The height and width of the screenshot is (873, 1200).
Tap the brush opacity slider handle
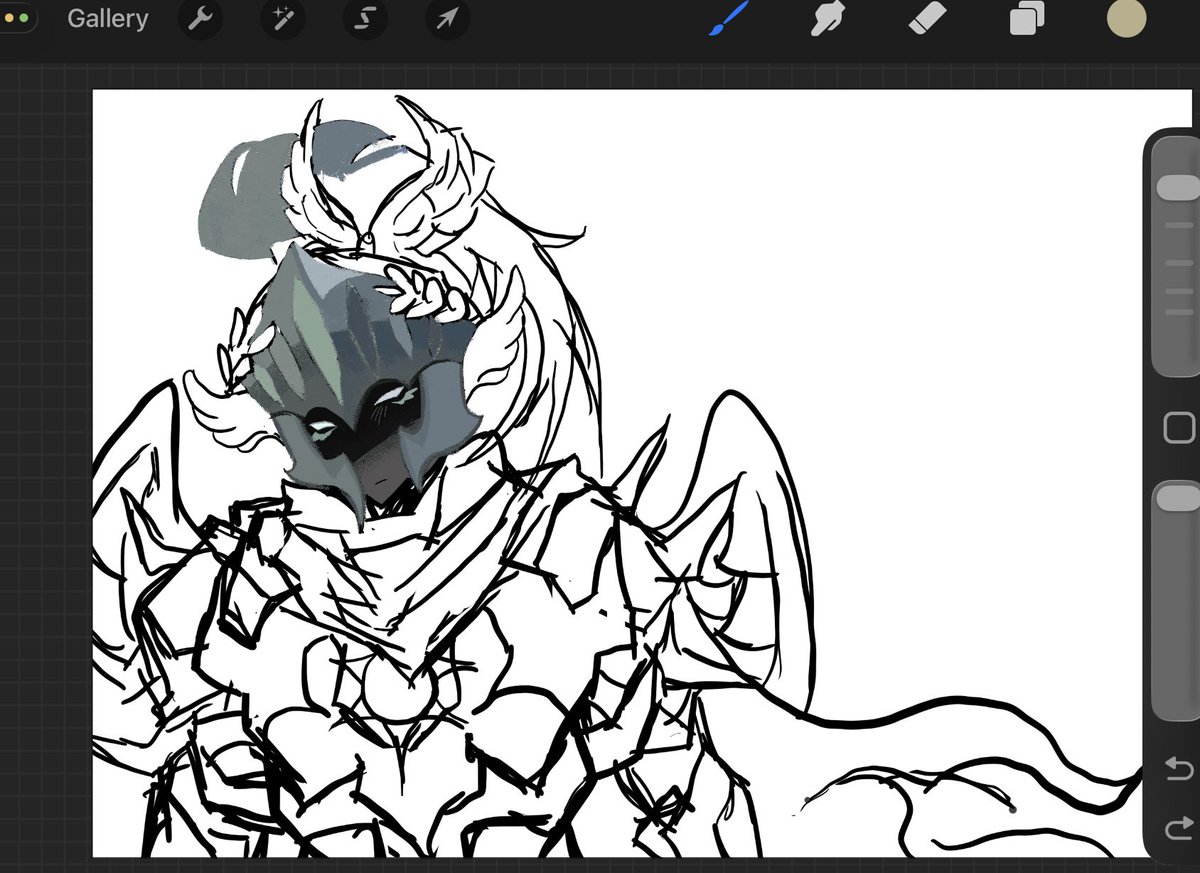(x=1177, y=496)
